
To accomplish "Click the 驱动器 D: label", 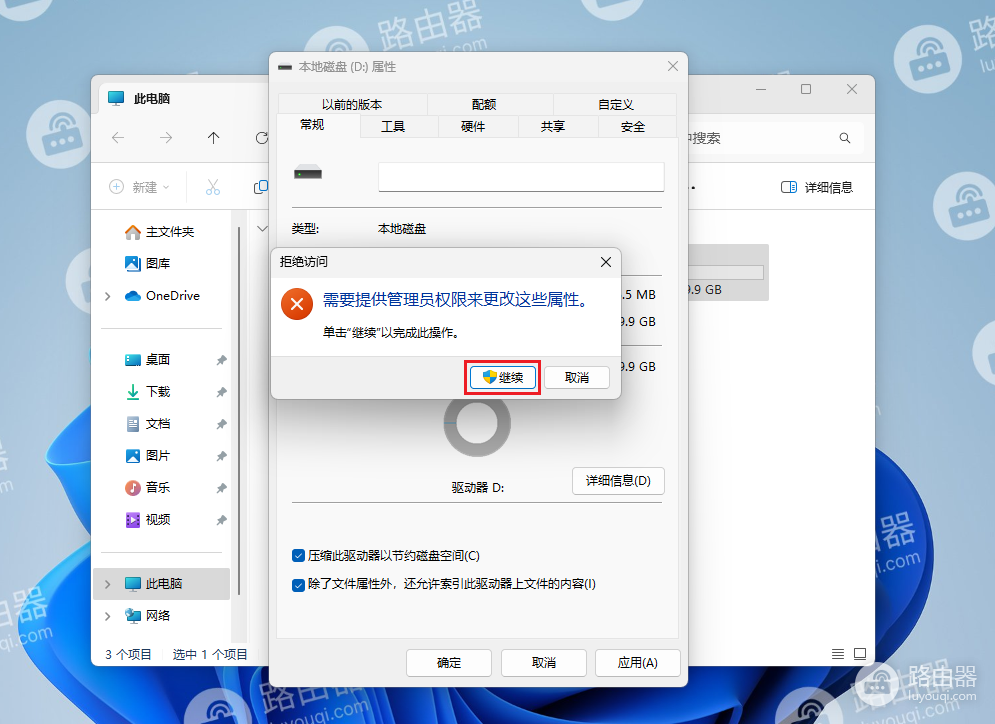I will click(x=478, y=487).
